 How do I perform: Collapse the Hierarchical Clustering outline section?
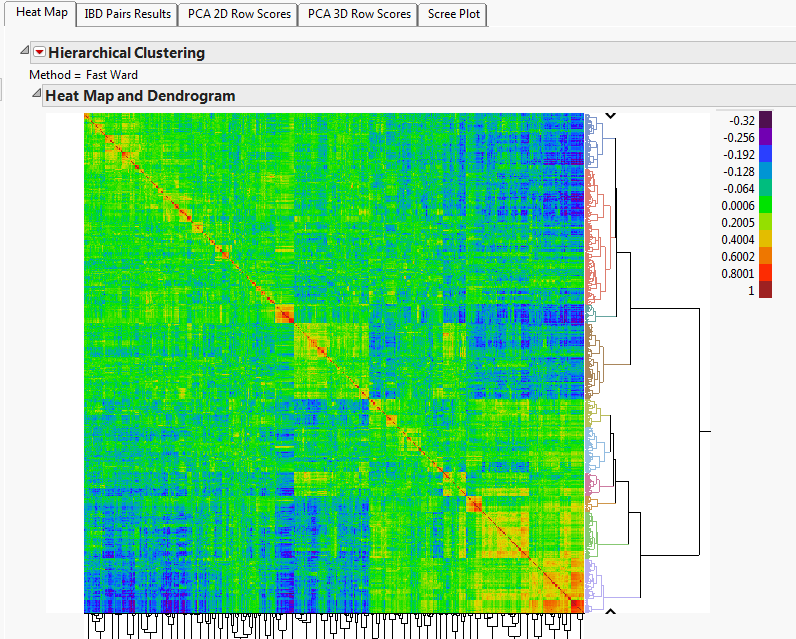24,50
